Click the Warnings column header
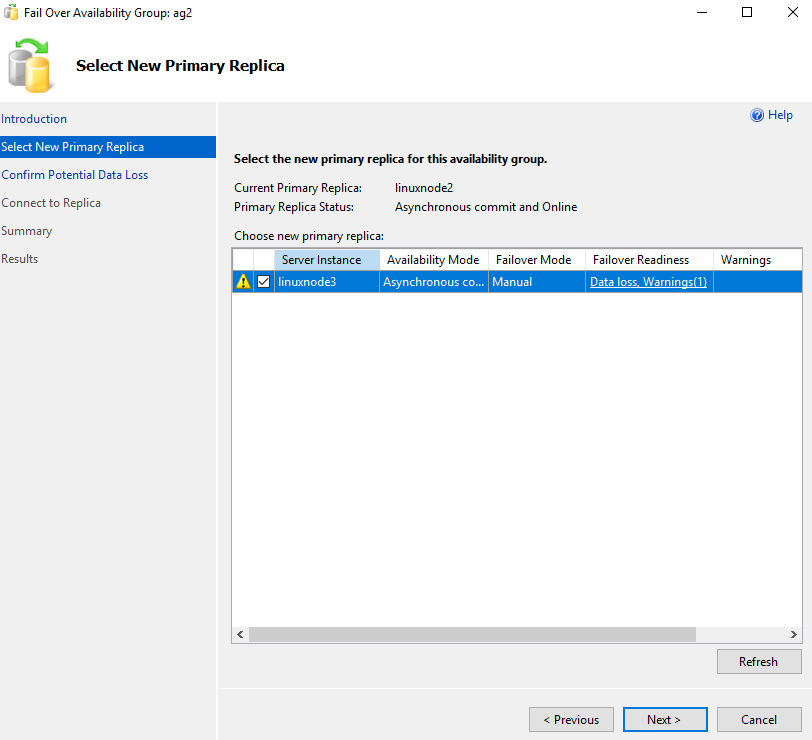This screenshot has height=740, width=812. (758, 260)
